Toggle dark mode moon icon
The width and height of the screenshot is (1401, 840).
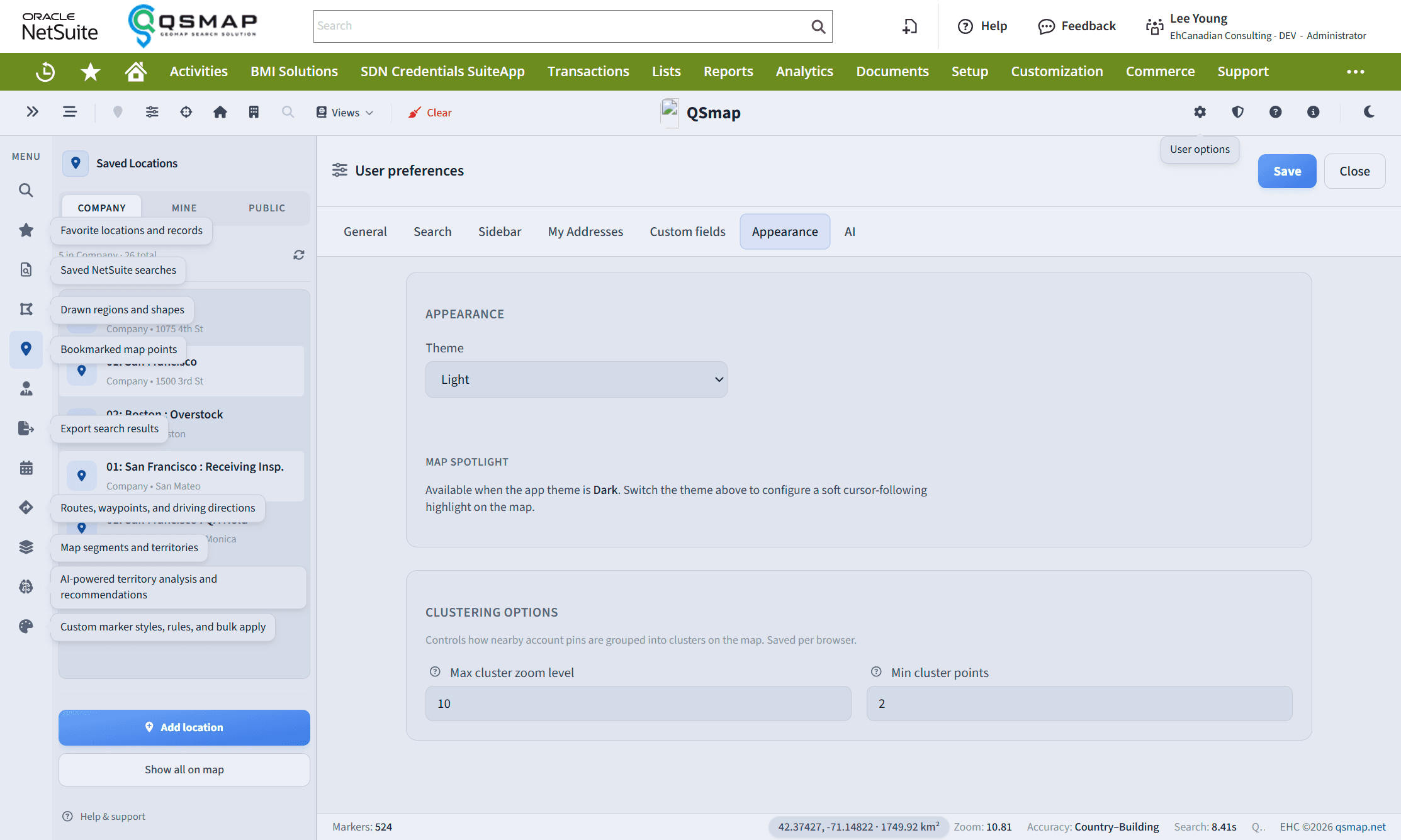[x=1369, y=112]
